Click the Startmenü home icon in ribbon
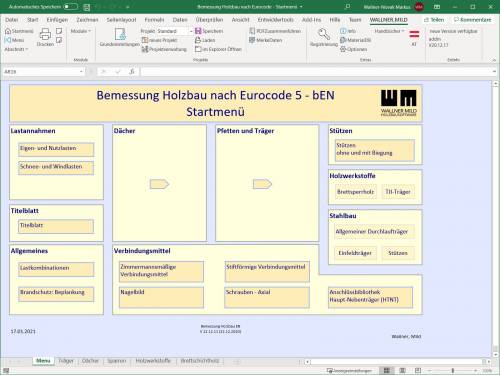The width and height of the screenshot is (500, 375). [x=8, y=31]
